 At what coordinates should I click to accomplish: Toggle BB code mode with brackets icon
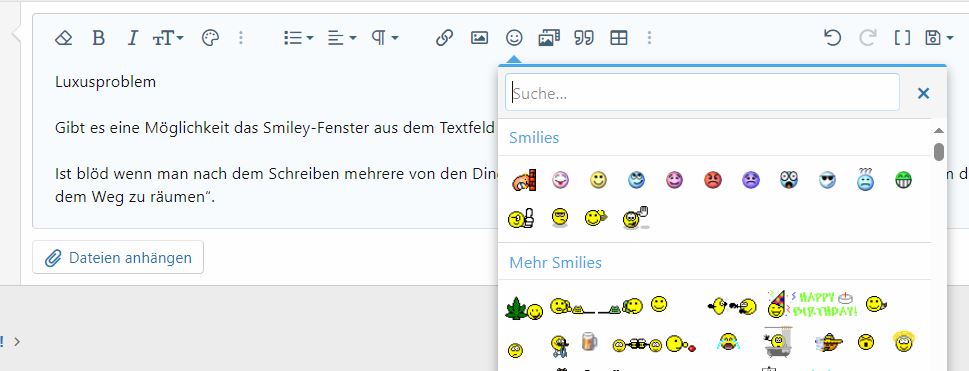[902, 38]
